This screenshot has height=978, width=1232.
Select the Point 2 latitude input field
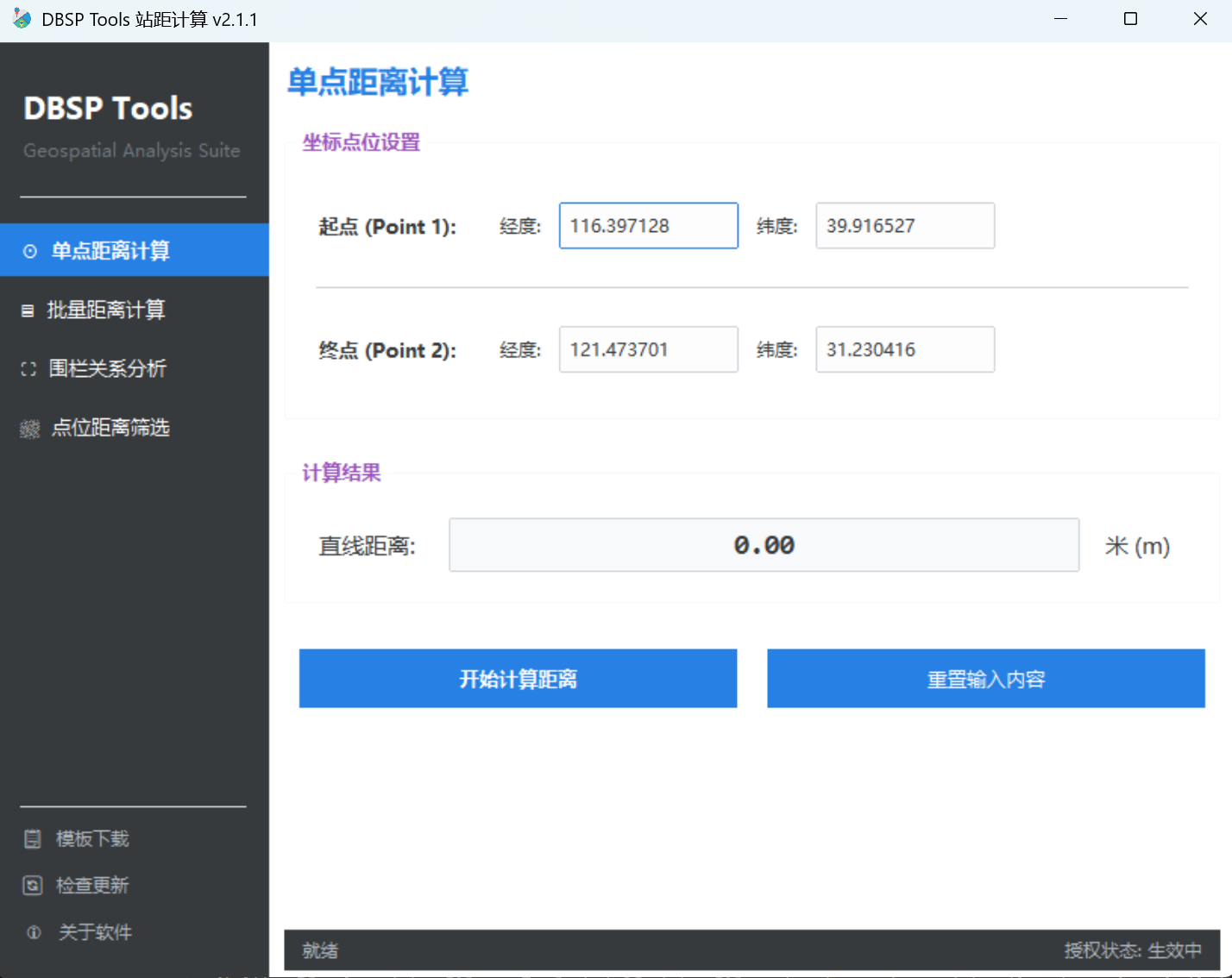904,349
